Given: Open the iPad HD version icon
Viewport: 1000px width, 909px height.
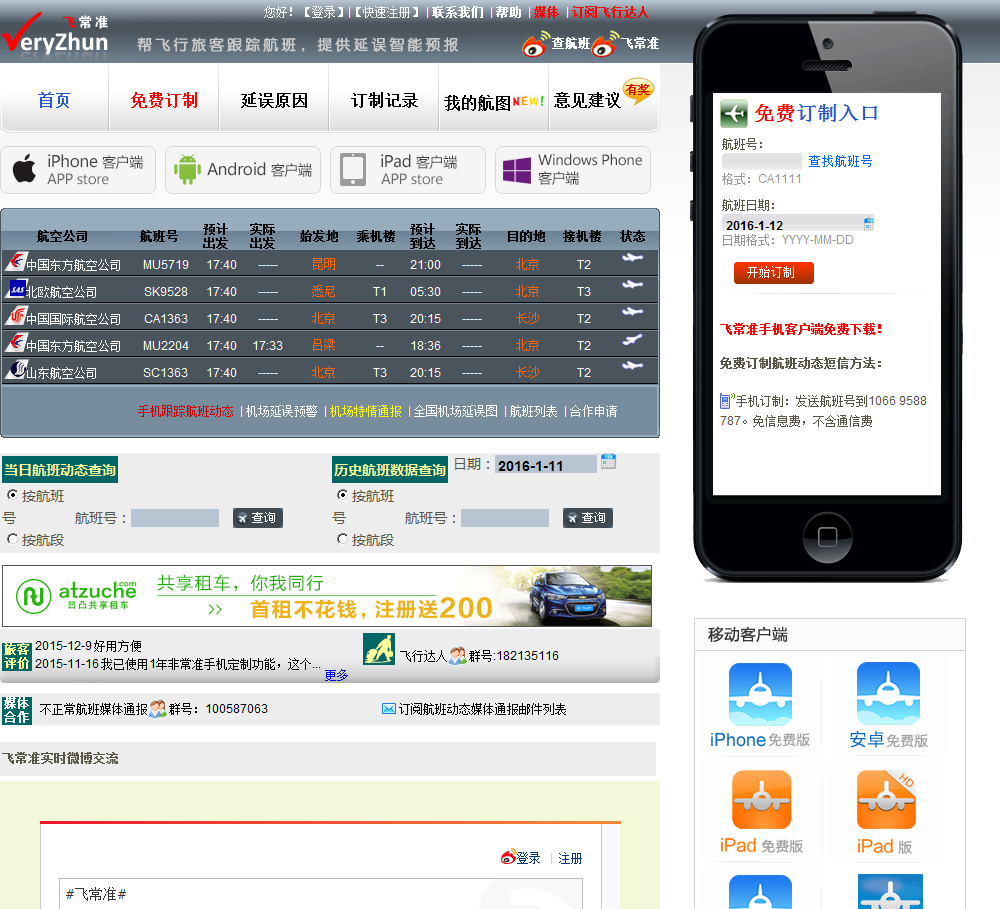Looking at the screenshot, I should (888, 800).
